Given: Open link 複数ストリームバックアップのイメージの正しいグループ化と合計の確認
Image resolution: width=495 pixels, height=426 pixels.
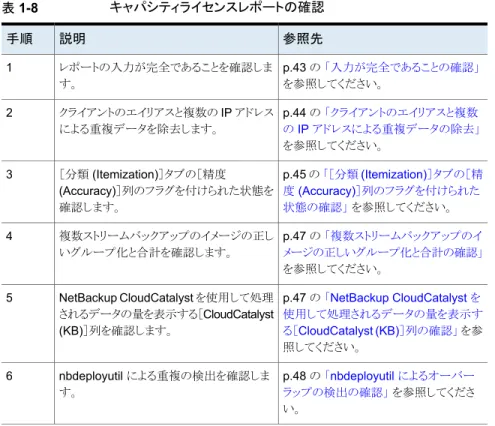Looking at the screenshot, I should 383,244.
